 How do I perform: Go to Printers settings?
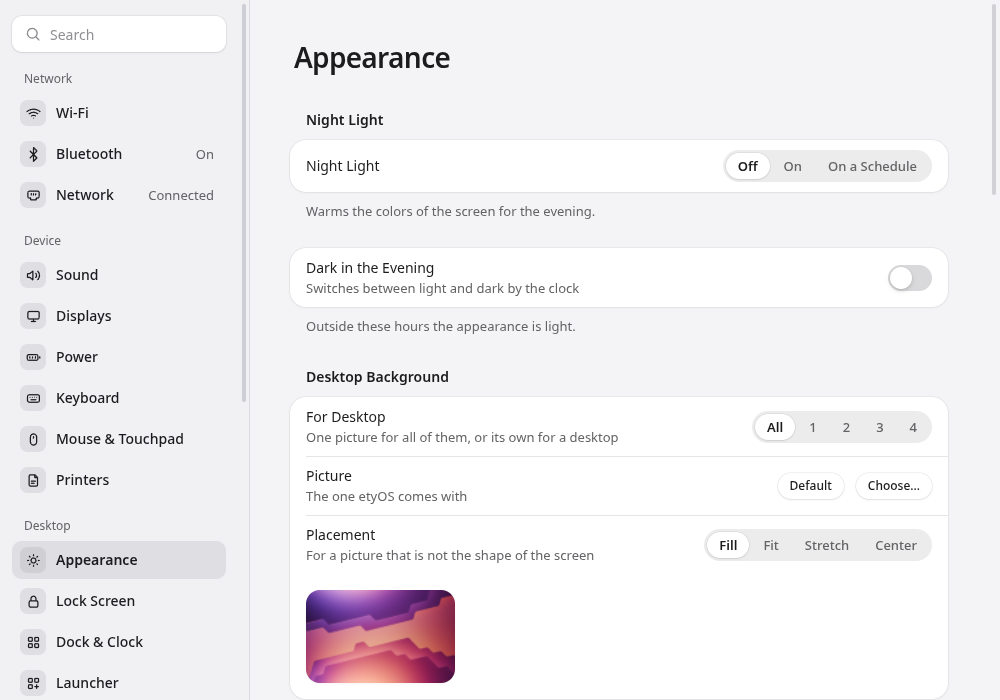(x=119, y=480)
